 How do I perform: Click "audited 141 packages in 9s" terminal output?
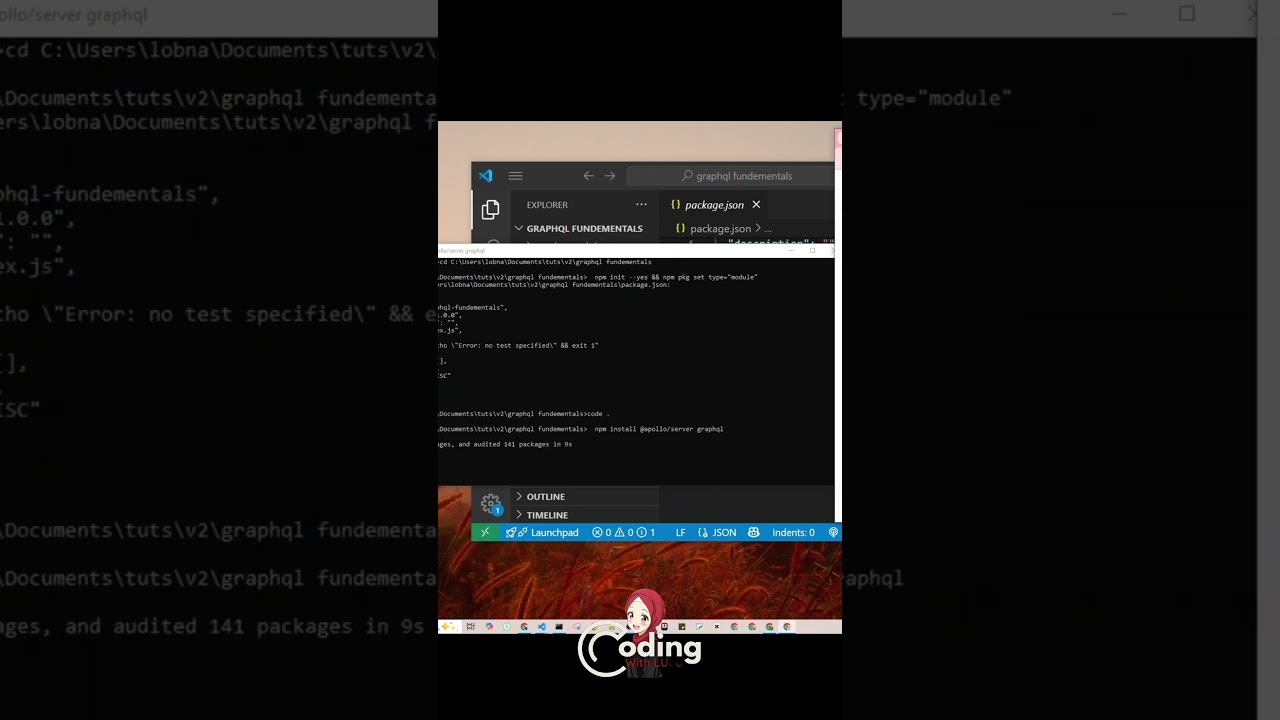[515, 444]
